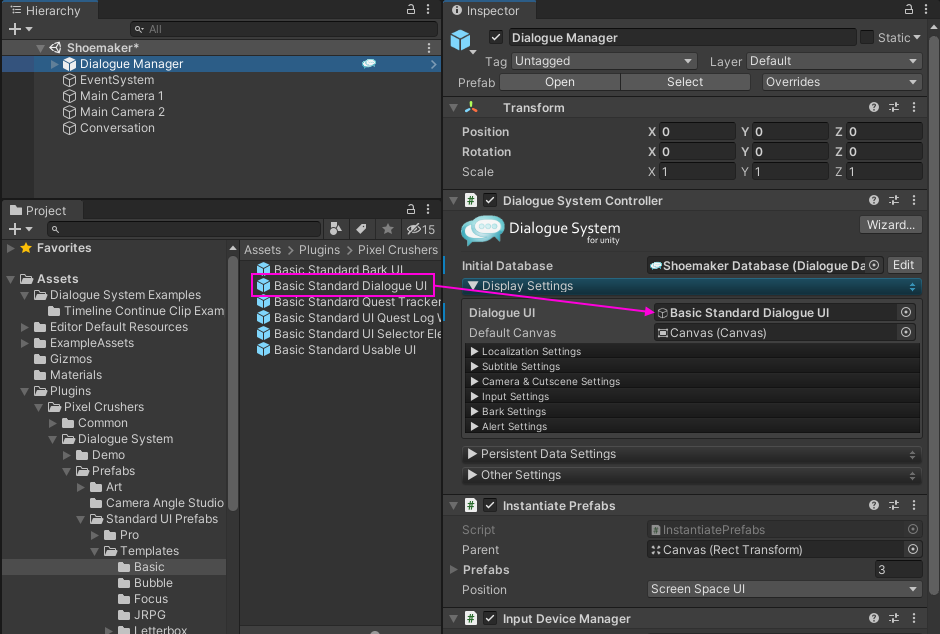Open the Tag dropdown set to Untagged
Viewport: 940px width, 634px height.
point(604,61)
